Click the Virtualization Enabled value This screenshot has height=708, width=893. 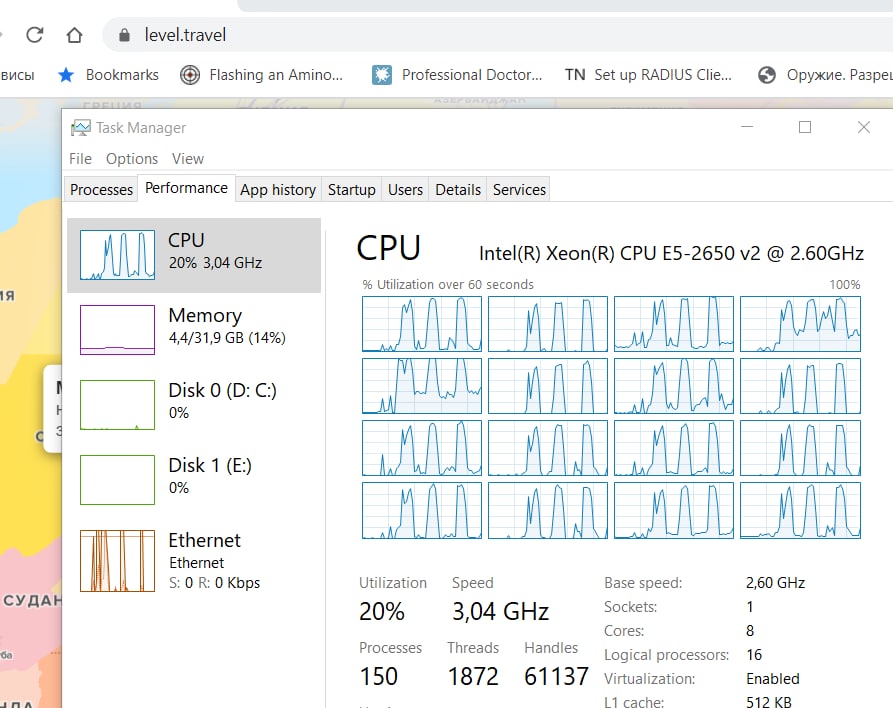click(773, 679)
